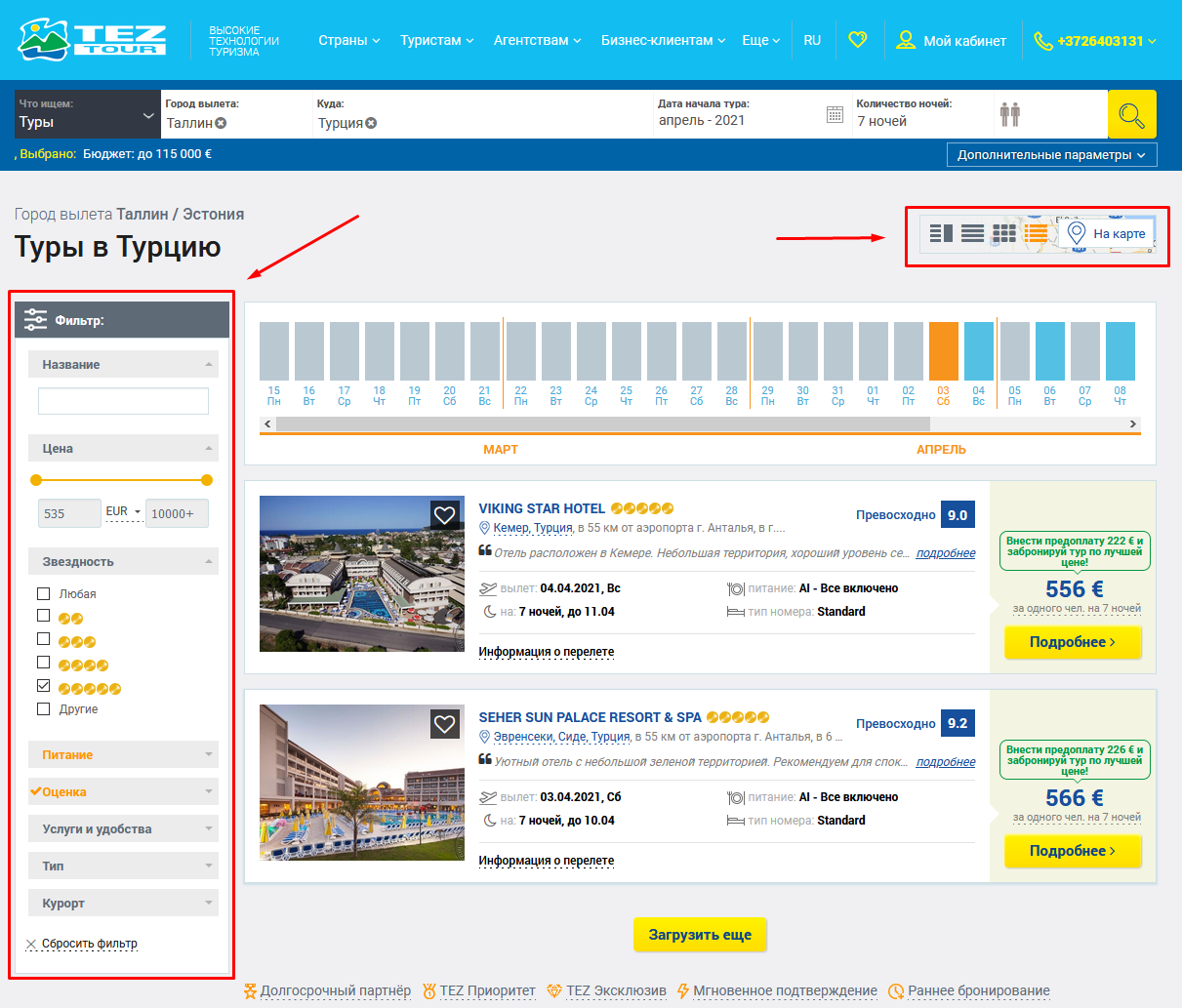
Task: Collapse the Цена filter section
Action: coord(123,448)
